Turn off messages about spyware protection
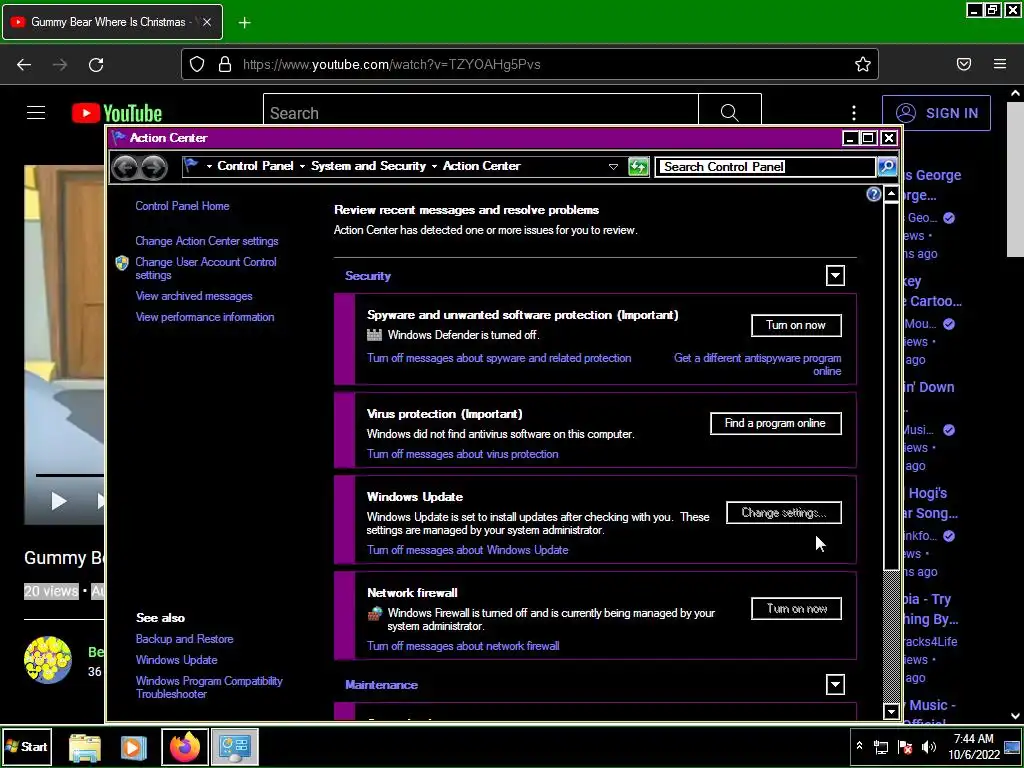The width and height of the screenshot is (1024, 768). pos(499,358)
